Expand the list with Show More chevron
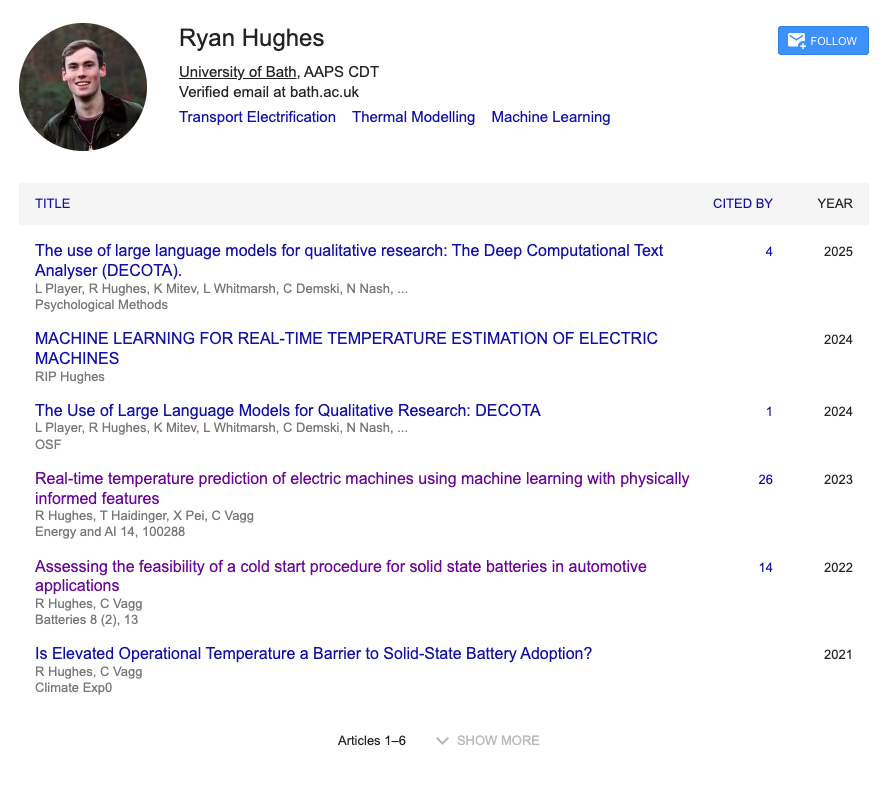This screenshot has height=791, width=888. click(488, 741)
